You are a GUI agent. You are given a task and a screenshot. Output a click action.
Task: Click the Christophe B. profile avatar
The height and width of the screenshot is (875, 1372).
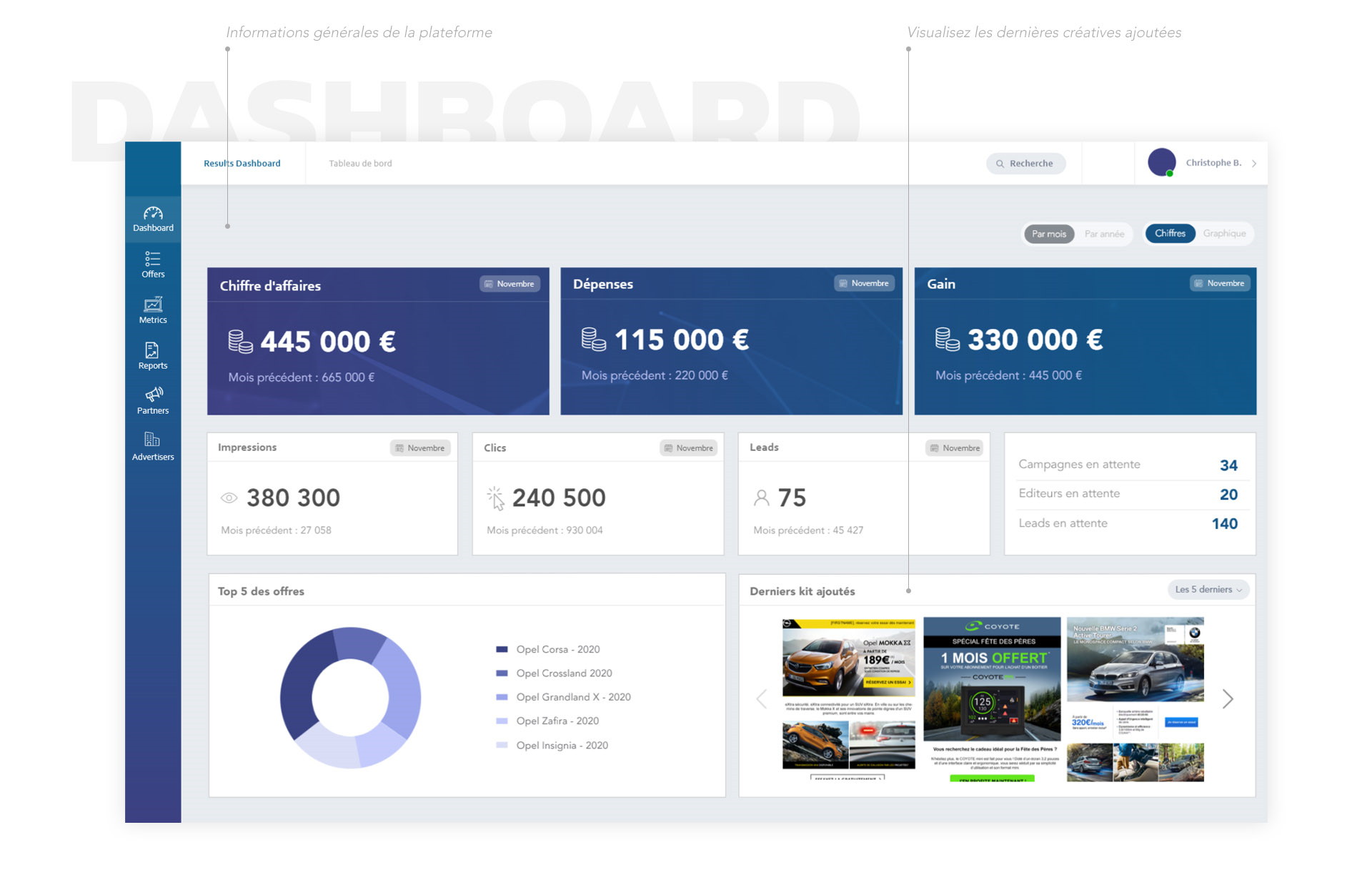click(1162, 163)
